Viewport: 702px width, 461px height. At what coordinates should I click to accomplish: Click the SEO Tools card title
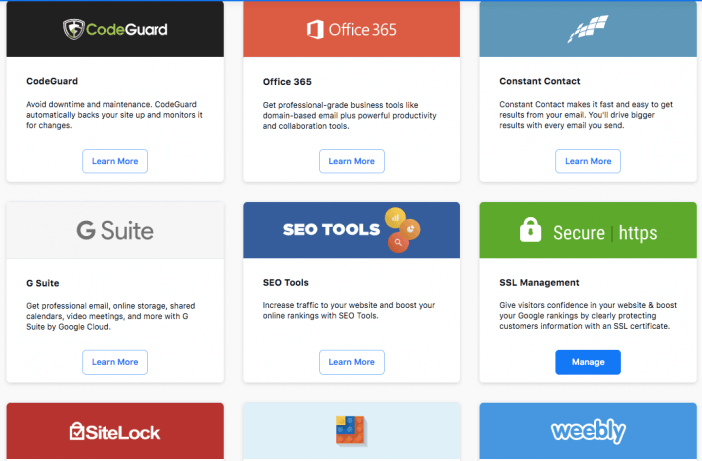(286, 282)
